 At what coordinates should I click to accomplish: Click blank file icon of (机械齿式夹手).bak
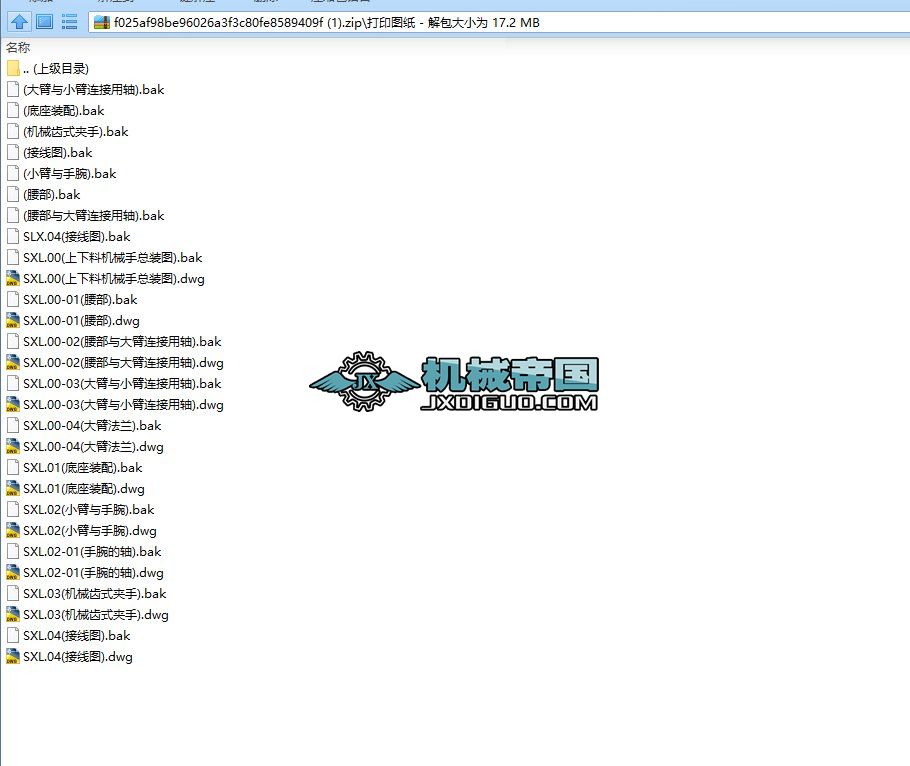click(x=13, y=132)
